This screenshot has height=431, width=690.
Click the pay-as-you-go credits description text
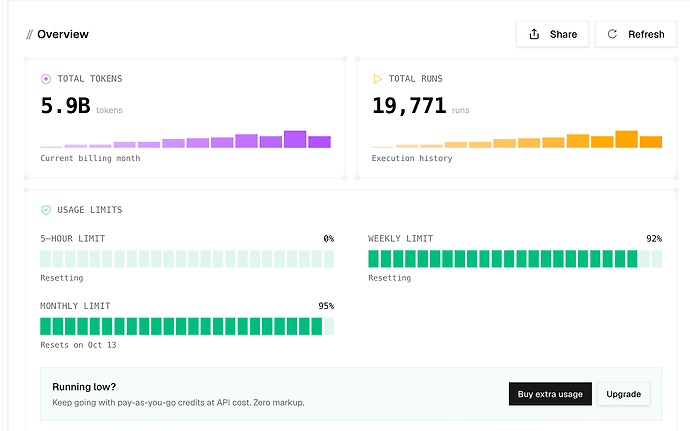tap(178, 402)
